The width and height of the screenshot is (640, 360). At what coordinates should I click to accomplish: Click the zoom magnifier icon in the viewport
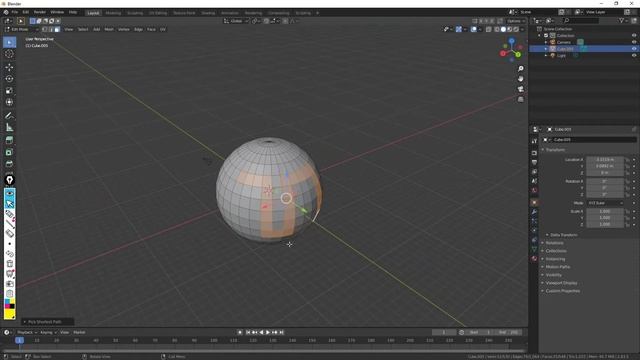click(x=520, y=69)
